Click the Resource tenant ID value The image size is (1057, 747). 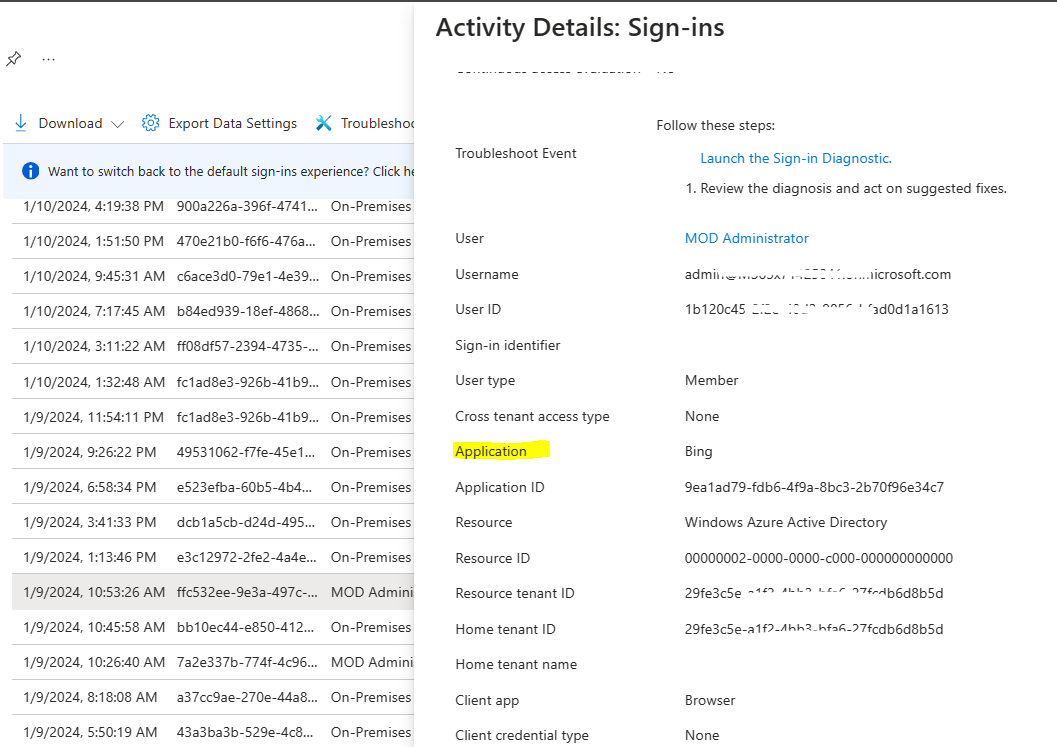click(814, 593)
